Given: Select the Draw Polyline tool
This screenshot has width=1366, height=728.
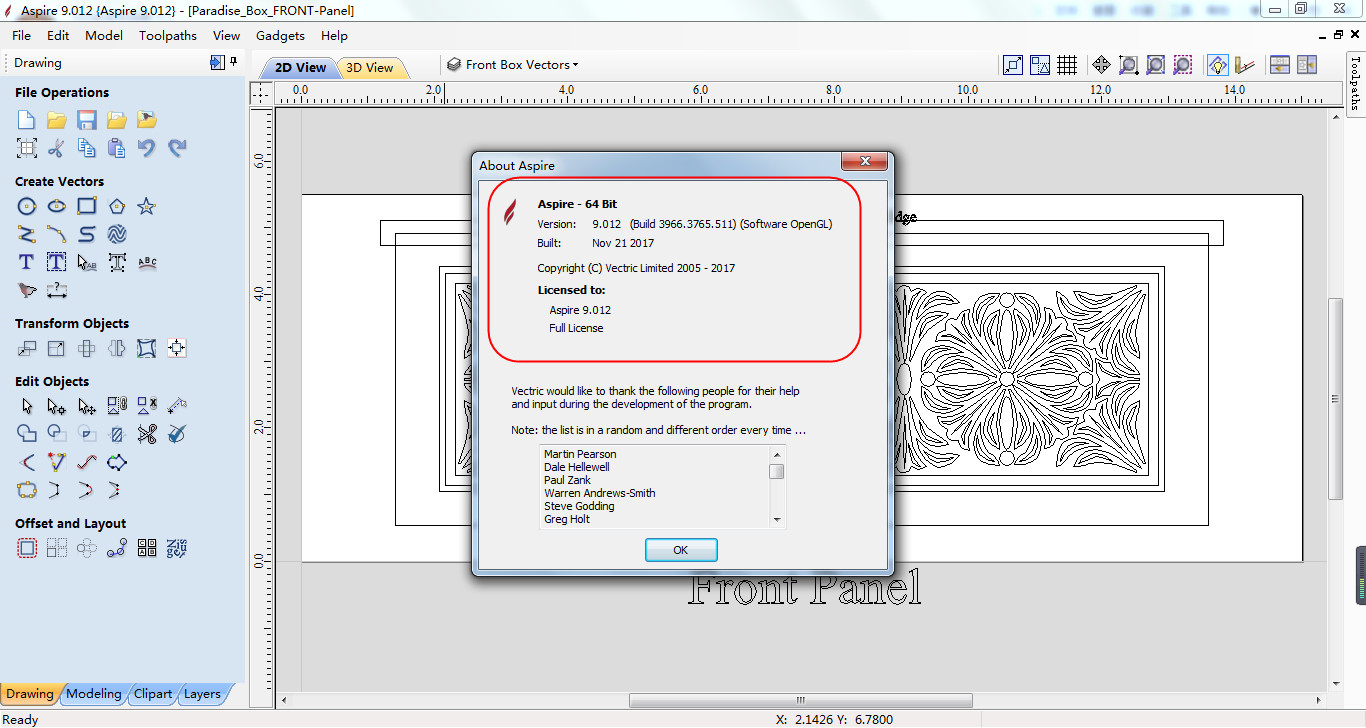Looking at the screenshot, I should click(x=27, y=234).
